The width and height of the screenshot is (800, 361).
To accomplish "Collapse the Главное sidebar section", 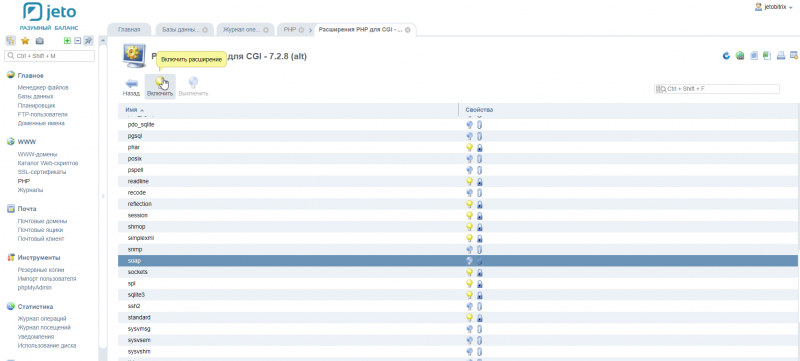I will click(31, 75).
